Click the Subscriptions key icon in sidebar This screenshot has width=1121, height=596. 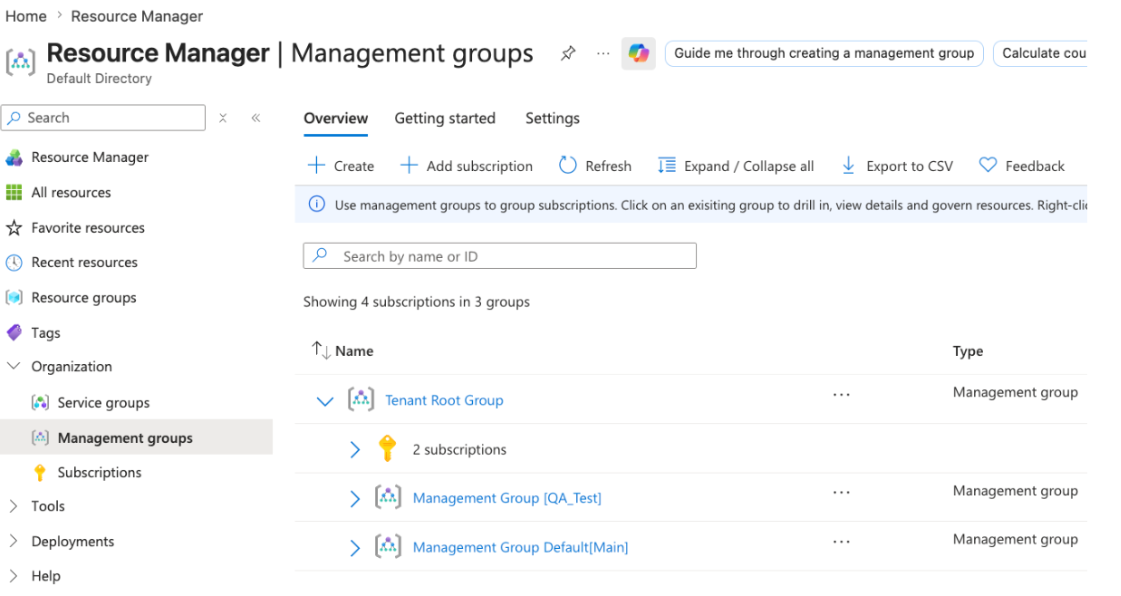[x=40, y=472]
